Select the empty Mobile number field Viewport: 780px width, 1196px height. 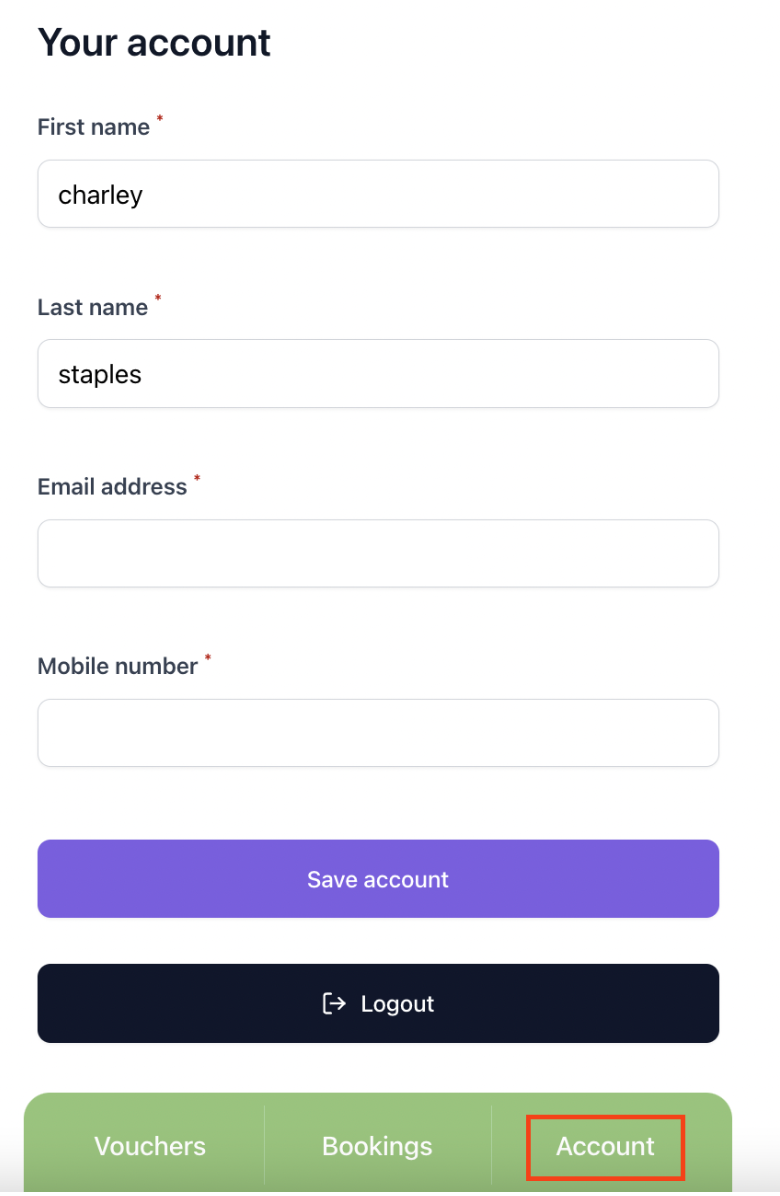pos(378,733)
